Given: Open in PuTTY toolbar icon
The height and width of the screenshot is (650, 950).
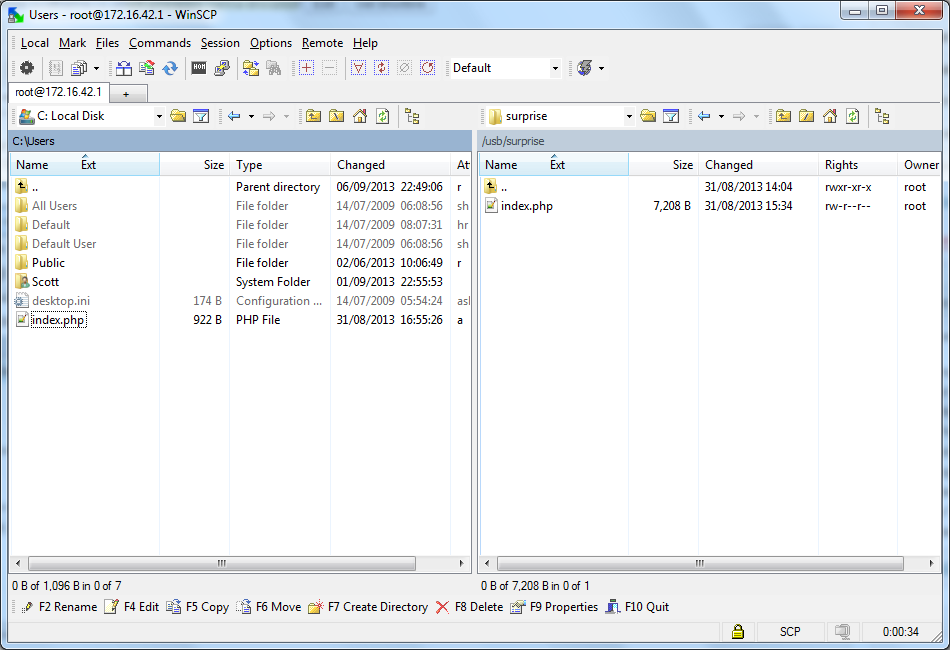Looking at the screenshot, I should pos(222,68).
